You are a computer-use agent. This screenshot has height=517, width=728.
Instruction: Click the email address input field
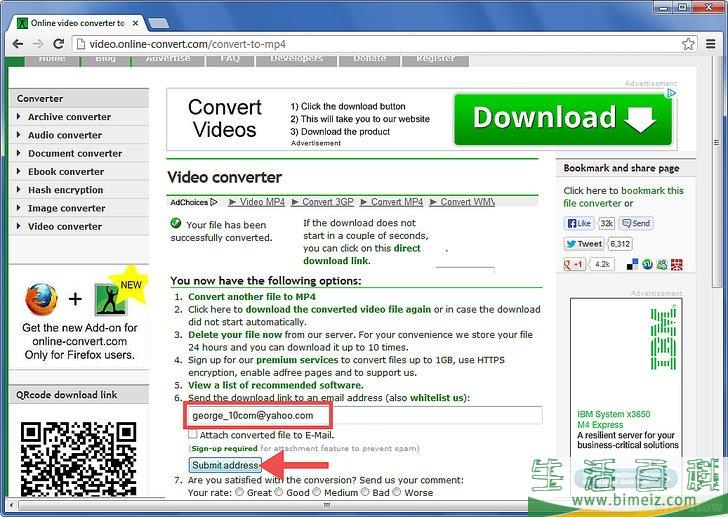point(364,415)
